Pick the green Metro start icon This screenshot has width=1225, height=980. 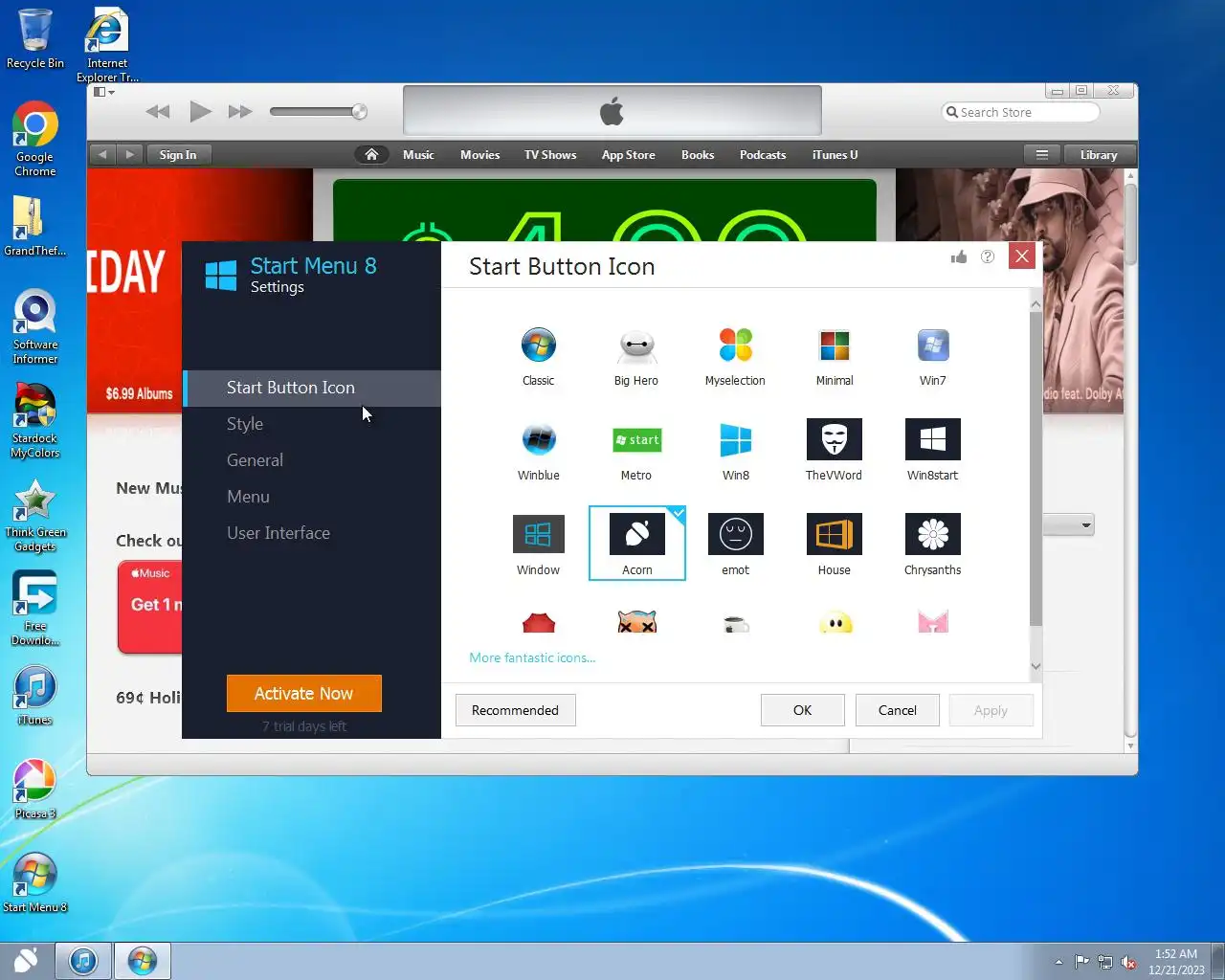tap(636, 450)
